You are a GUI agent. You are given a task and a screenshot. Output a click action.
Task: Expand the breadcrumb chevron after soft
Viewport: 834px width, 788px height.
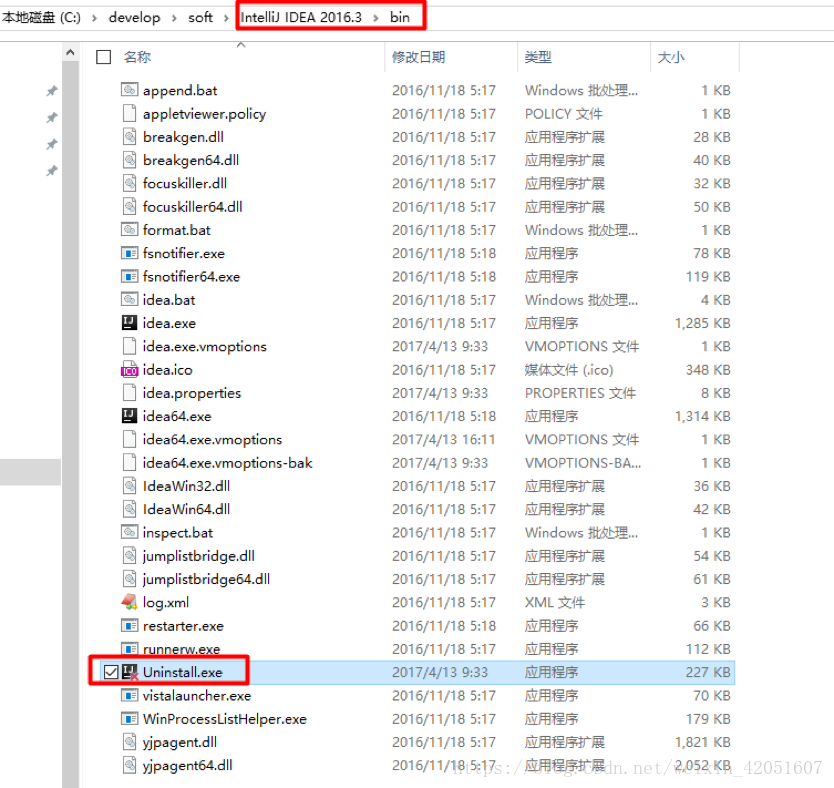click(x=226, y=18)
